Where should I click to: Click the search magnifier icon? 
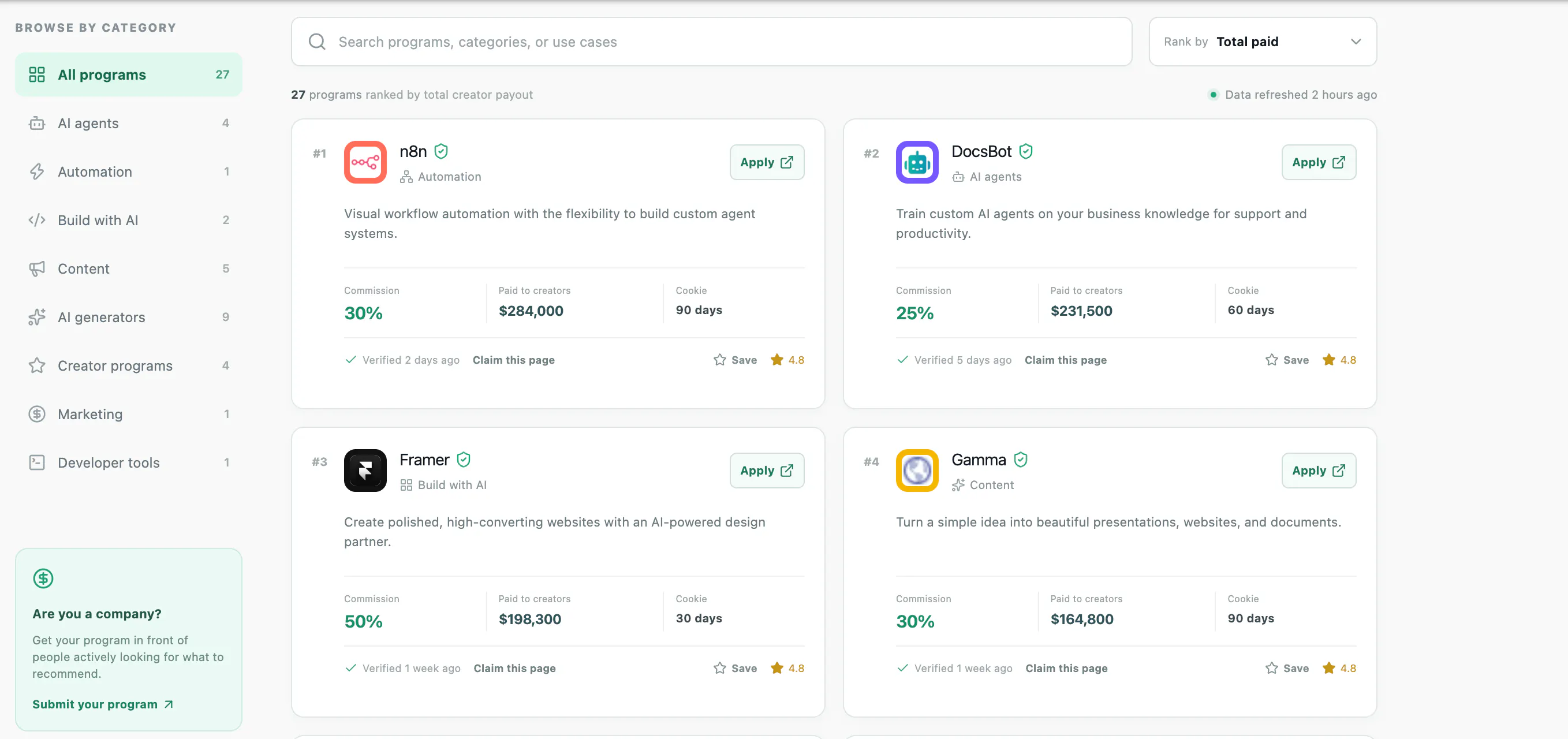click(x=317, y=42)
